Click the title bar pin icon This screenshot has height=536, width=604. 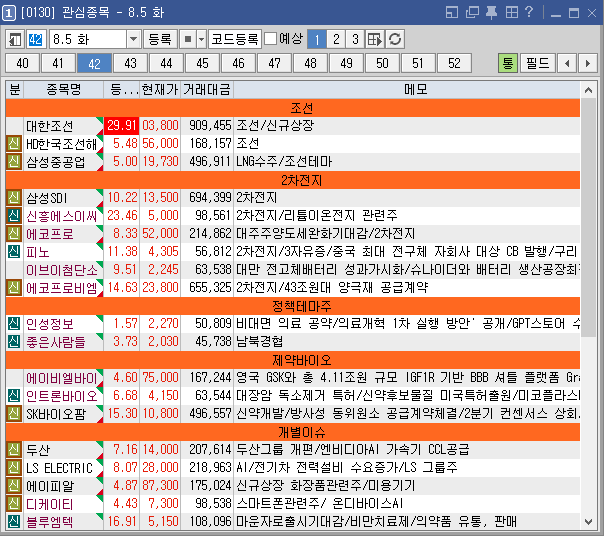click(491, 13)
